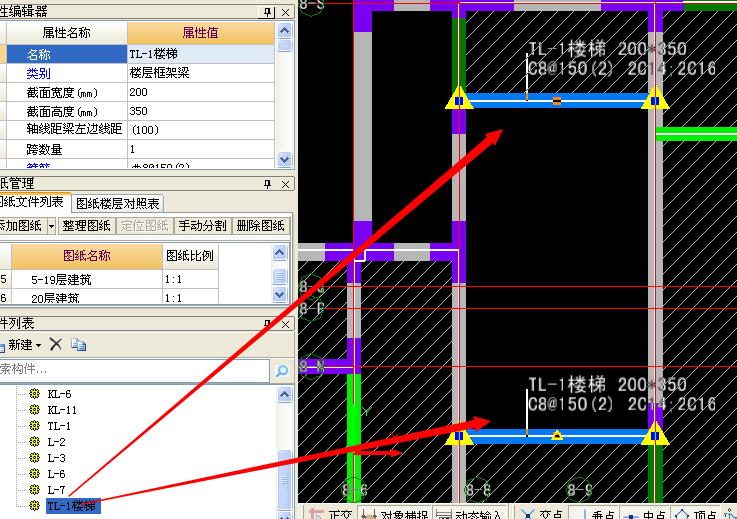Toggle 交点 intersection snap
This screenshot has width=737, height=519.
tap(542, 513)
